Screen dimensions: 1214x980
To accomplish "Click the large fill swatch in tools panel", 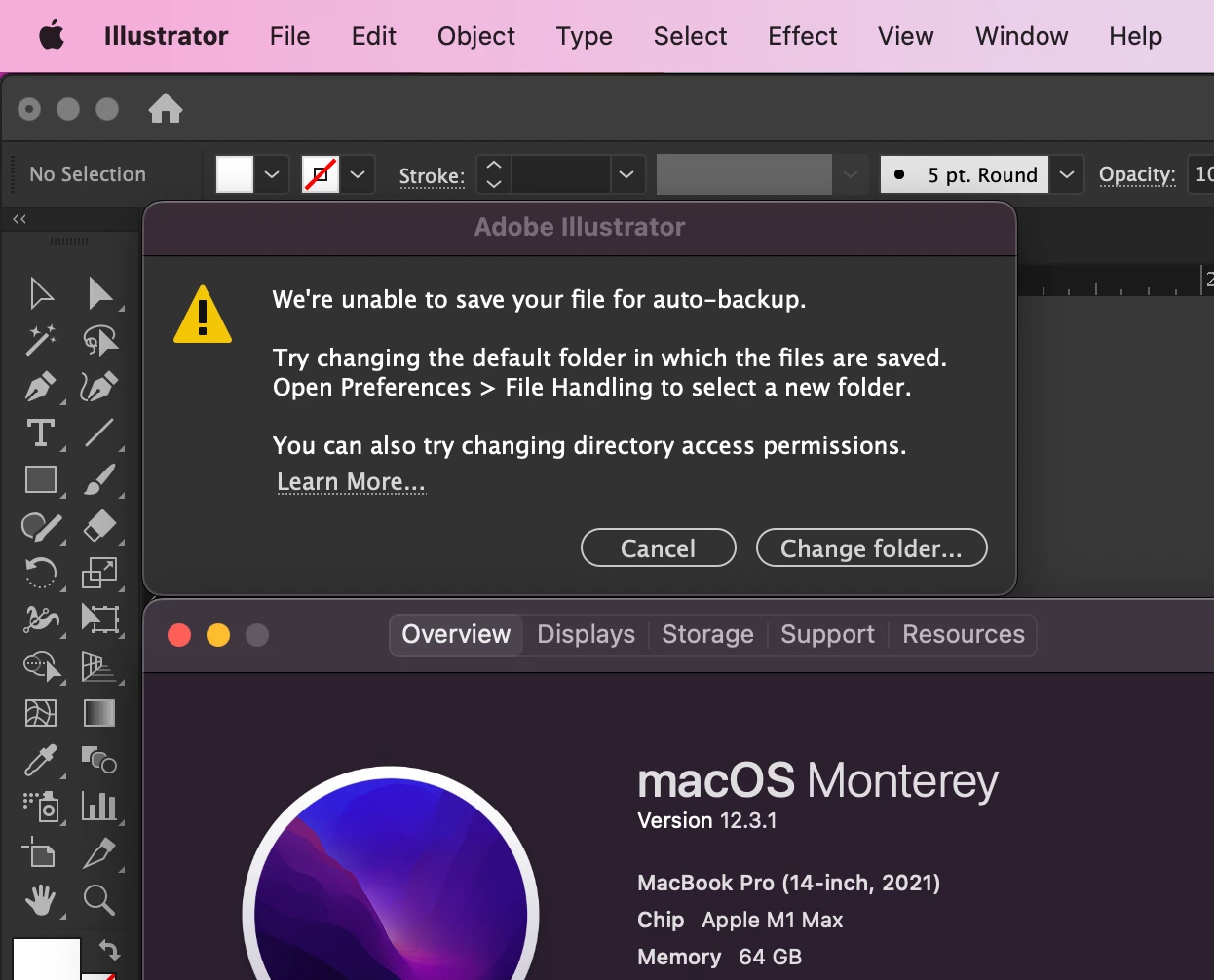I will (46, 959).
